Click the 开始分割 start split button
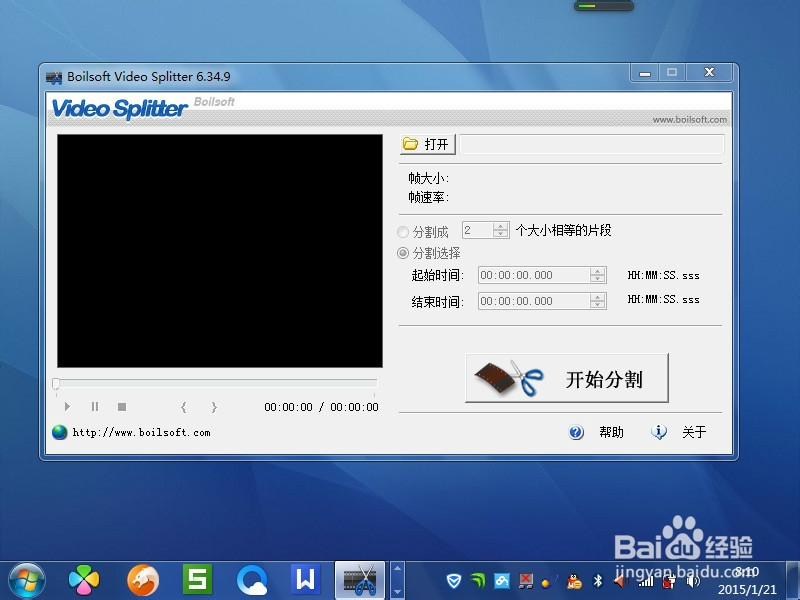 tap(567, 379)
